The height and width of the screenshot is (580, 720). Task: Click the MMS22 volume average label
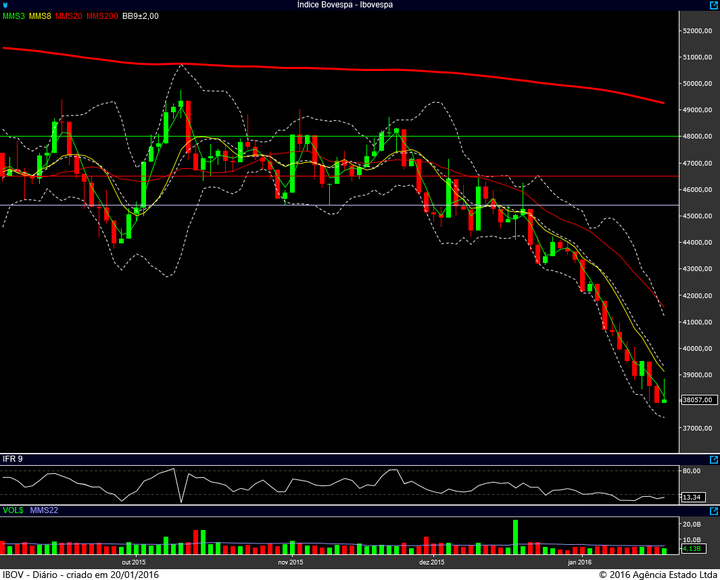click(x=44, y=510)
